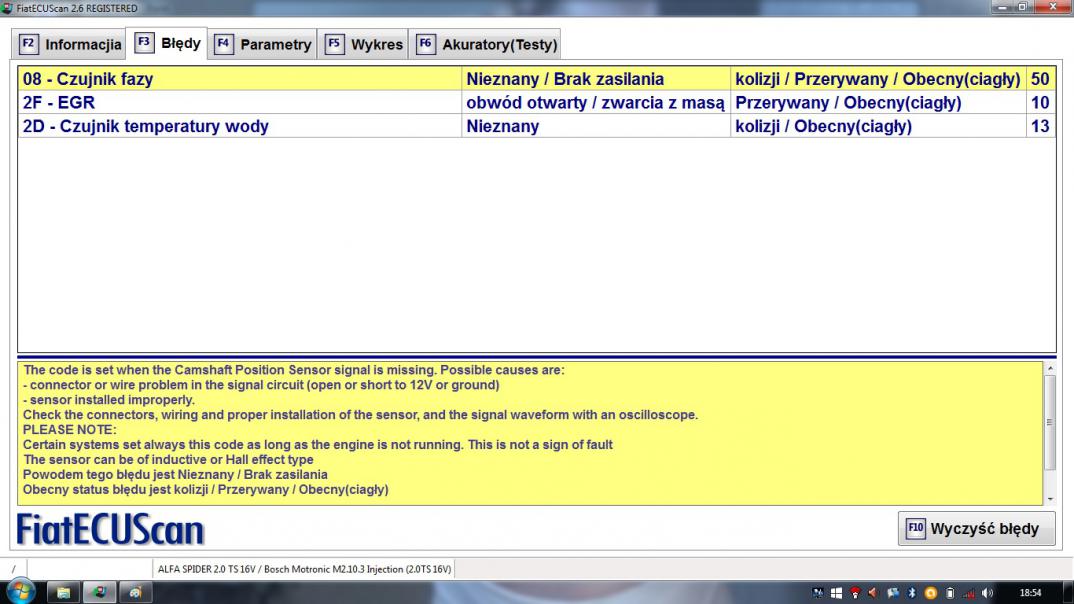Click the red muted speaker tray icon
This screenshot has height=604, width=1074.
[873, 593]
